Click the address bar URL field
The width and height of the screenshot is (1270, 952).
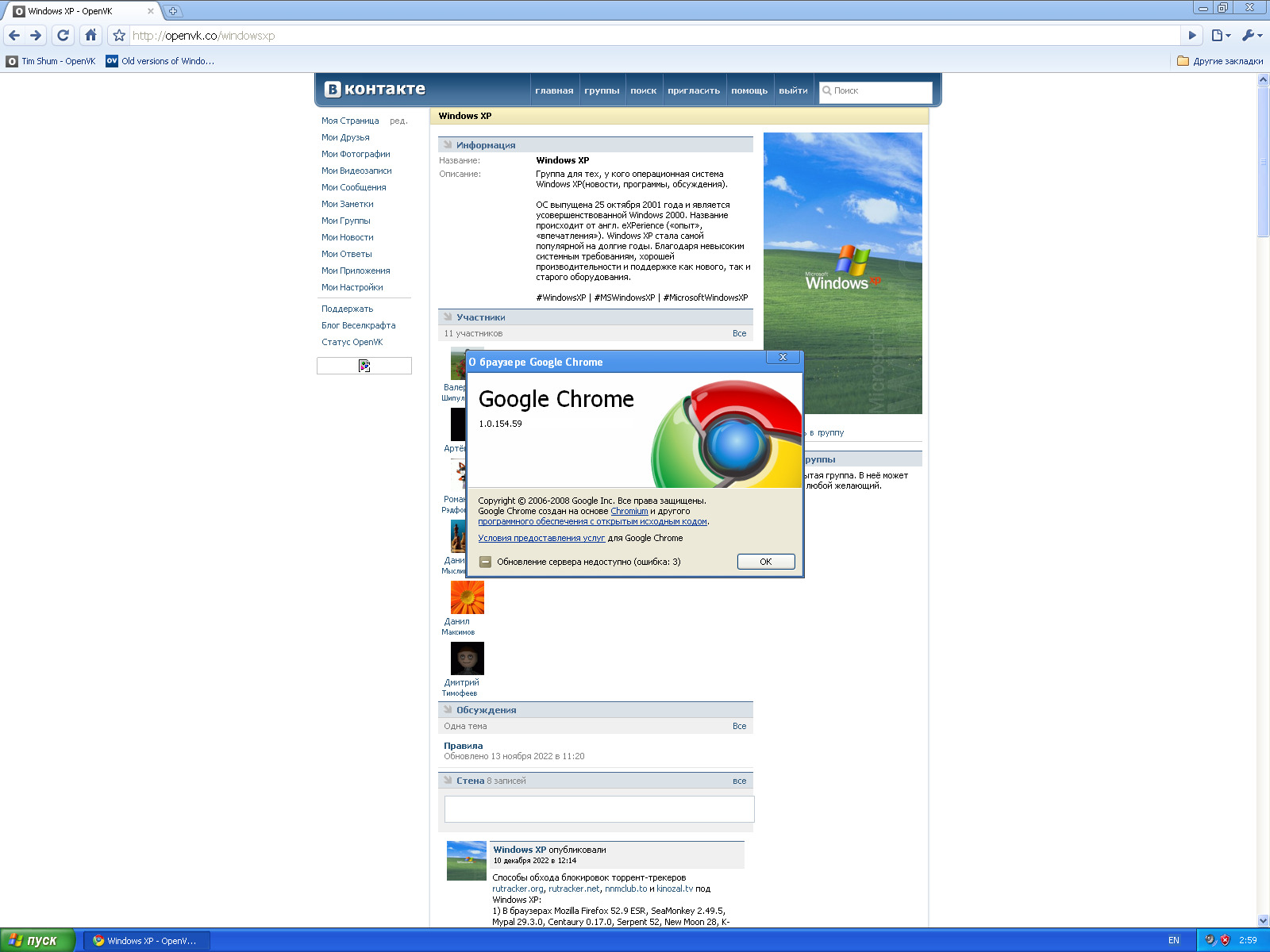coord(655,35)
